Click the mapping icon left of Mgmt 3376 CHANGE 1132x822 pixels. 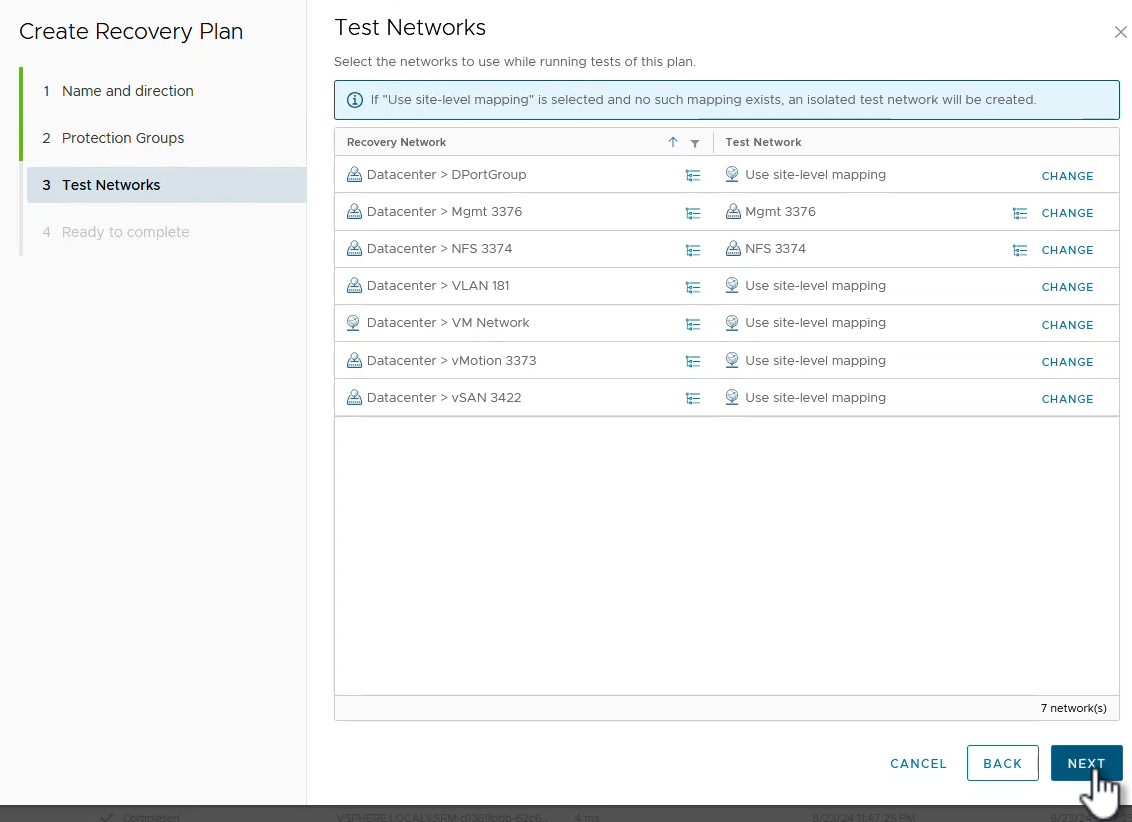1019,213
